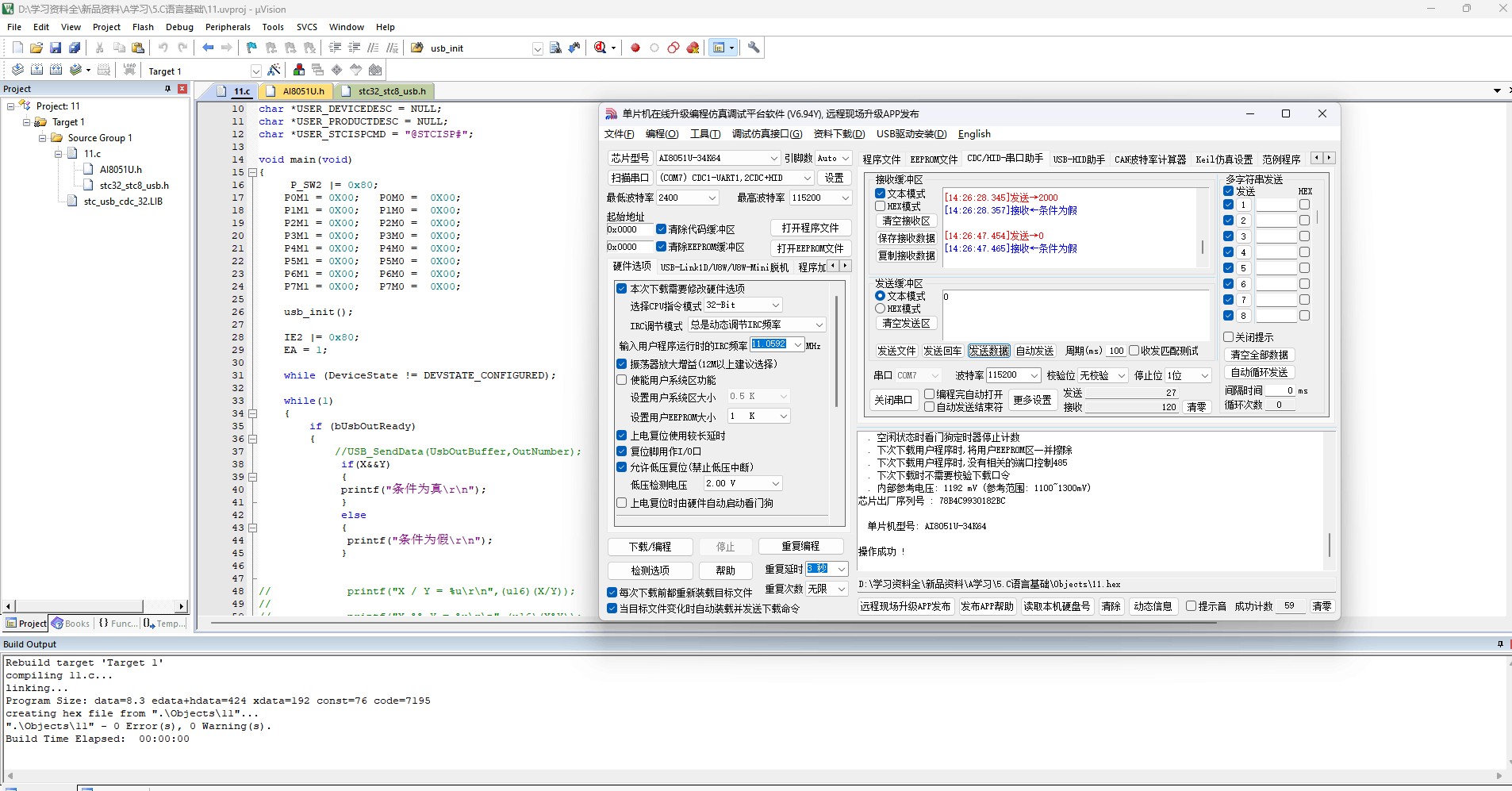Collapse the Source Group 1 tree node

pos(42,138)
